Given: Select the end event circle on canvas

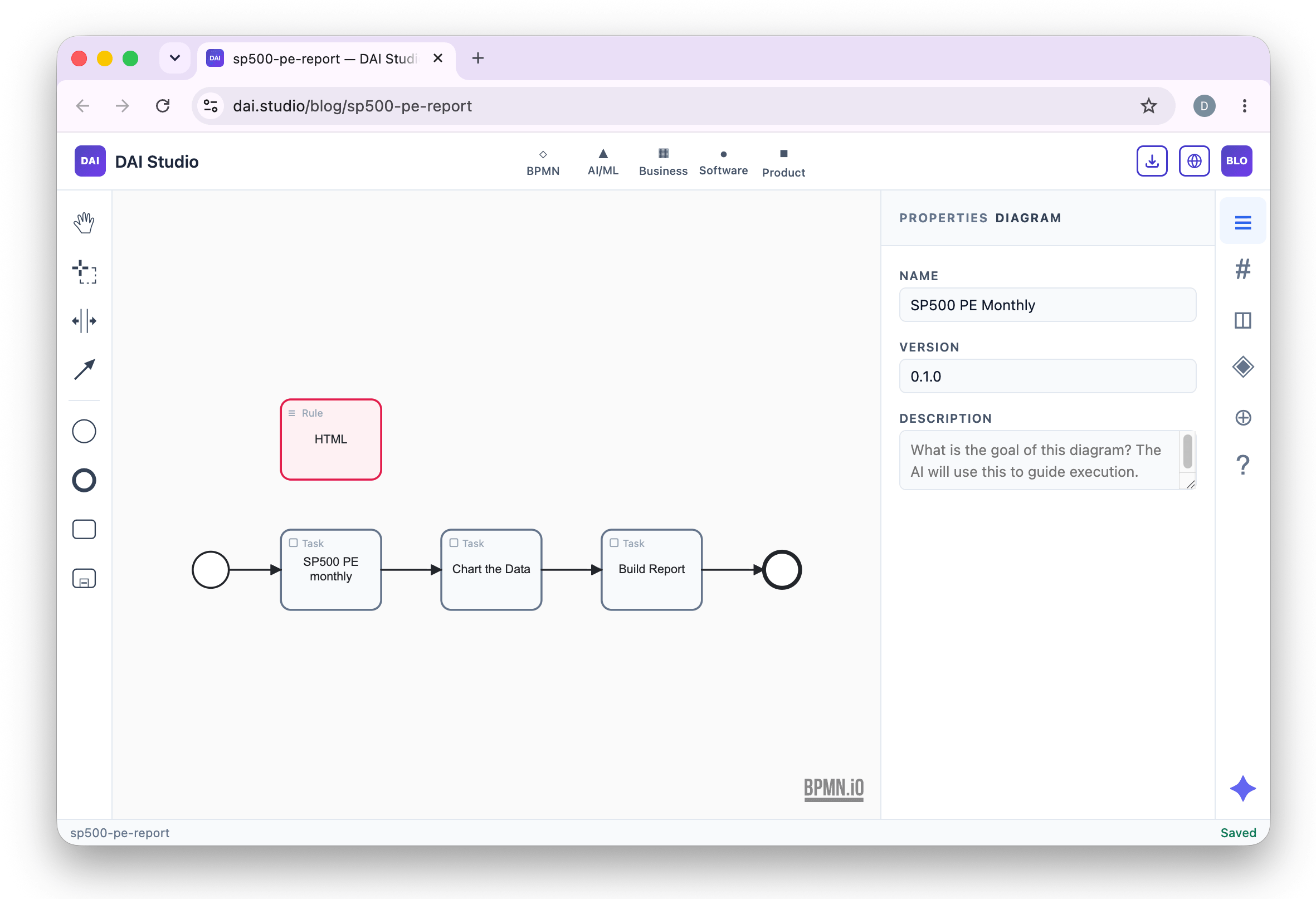Looking at the screenshot, I should click(x=782, y=569).
